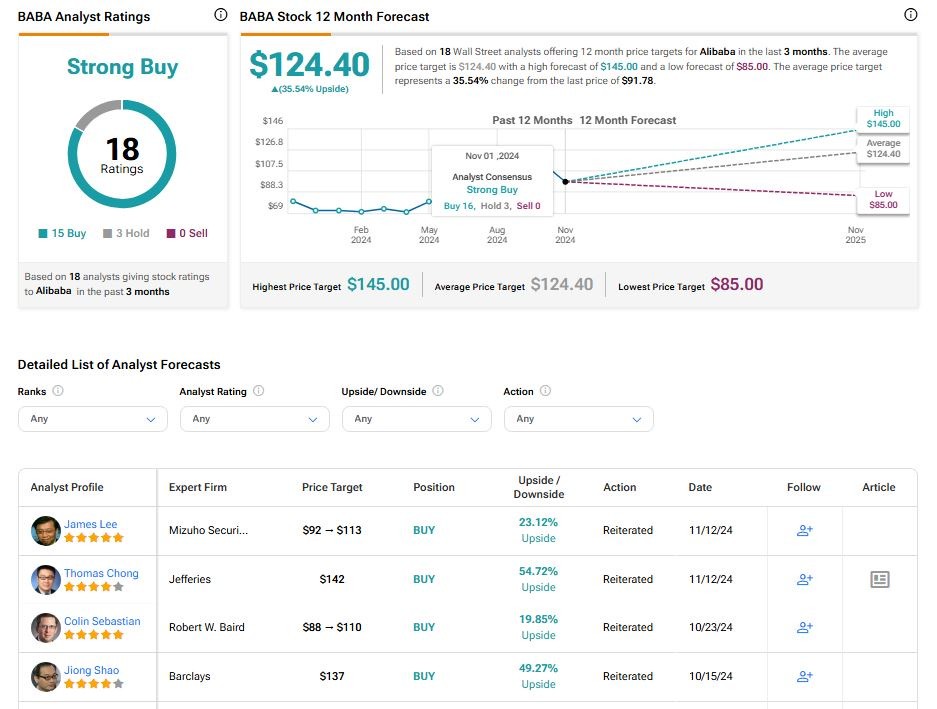Click the 23.12% Upside value
937x709 pixels.
pyautogui.click(x=538, y=530)
